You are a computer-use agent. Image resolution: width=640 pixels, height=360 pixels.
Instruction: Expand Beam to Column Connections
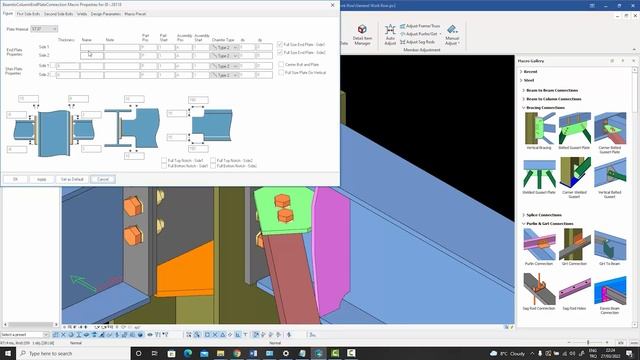tap(523, 99)
